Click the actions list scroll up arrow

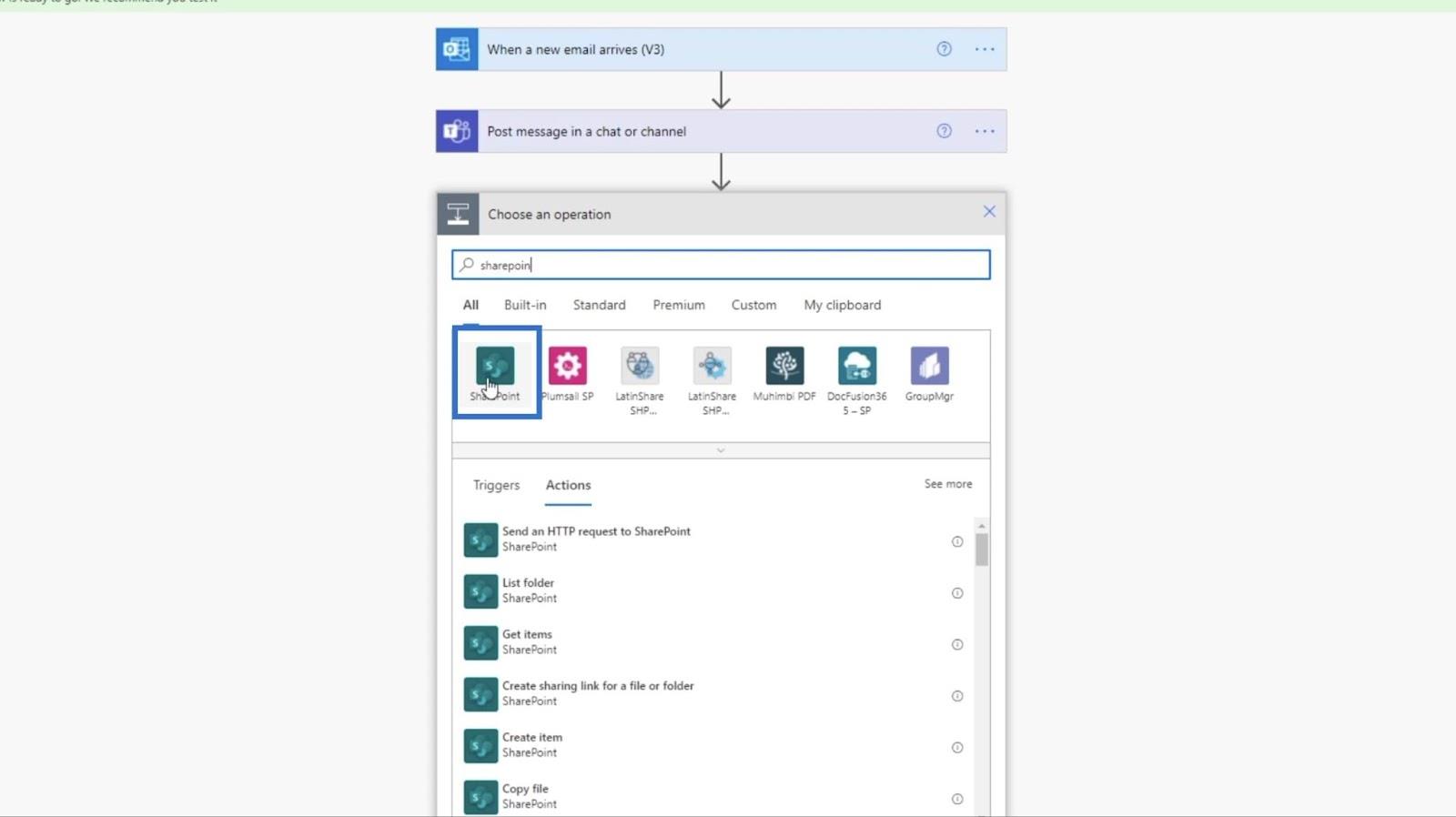982,526
